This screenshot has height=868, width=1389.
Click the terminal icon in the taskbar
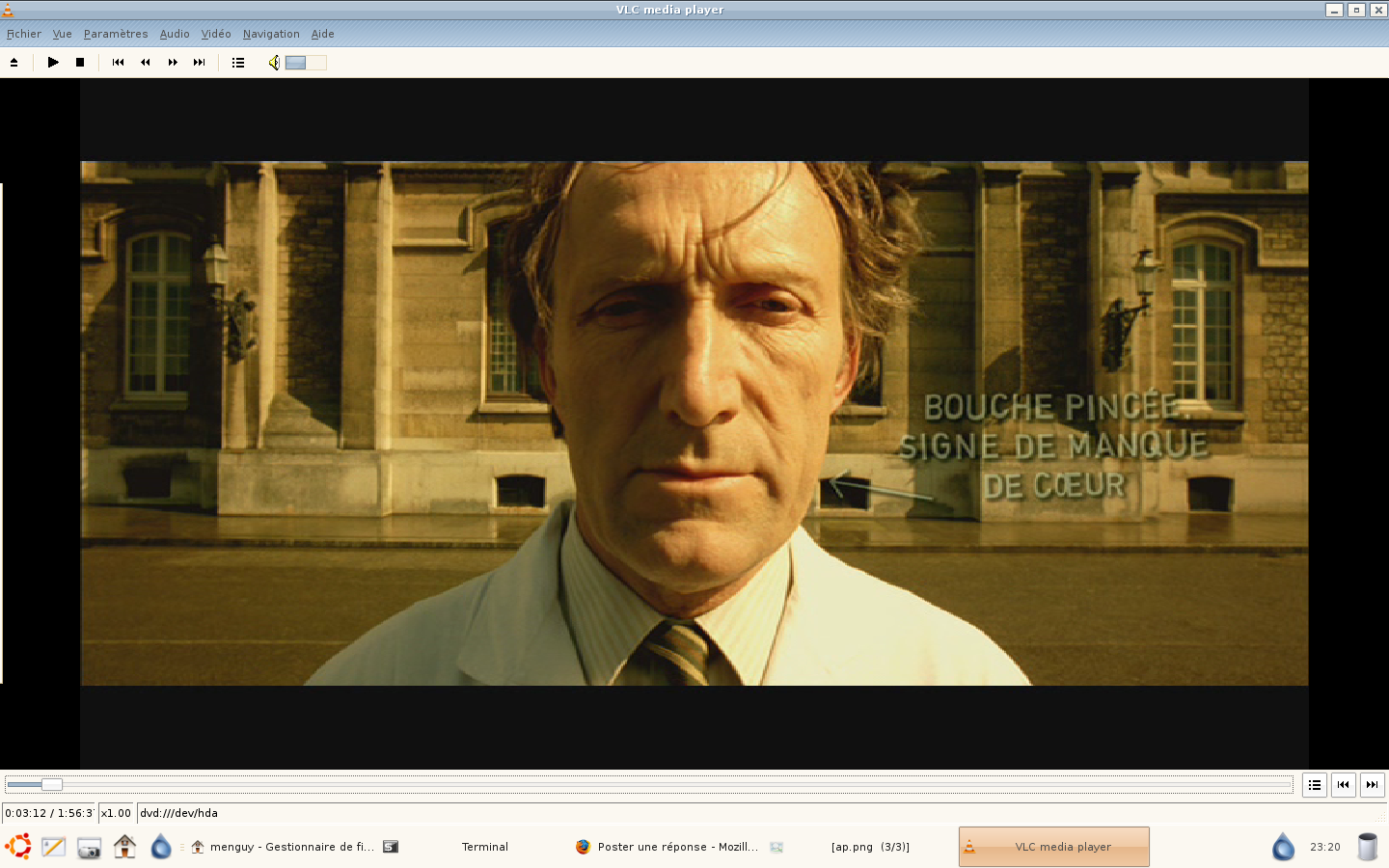[x=391, y=847]
